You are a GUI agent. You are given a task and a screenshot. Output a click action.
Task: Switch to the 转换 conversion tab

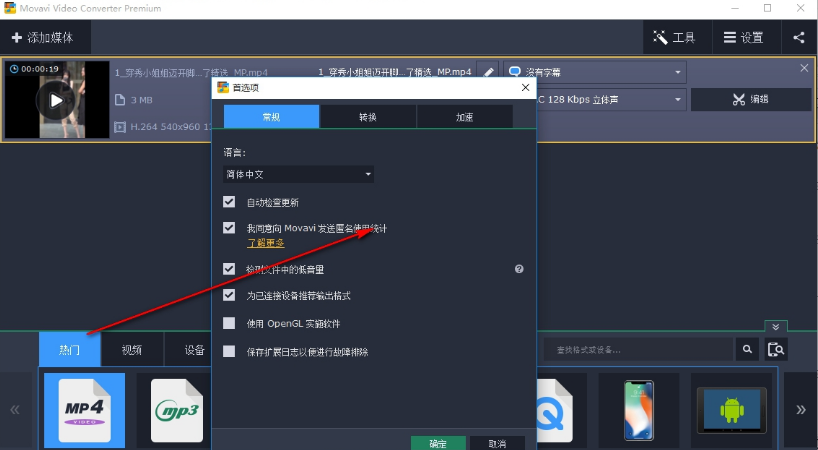368,117
